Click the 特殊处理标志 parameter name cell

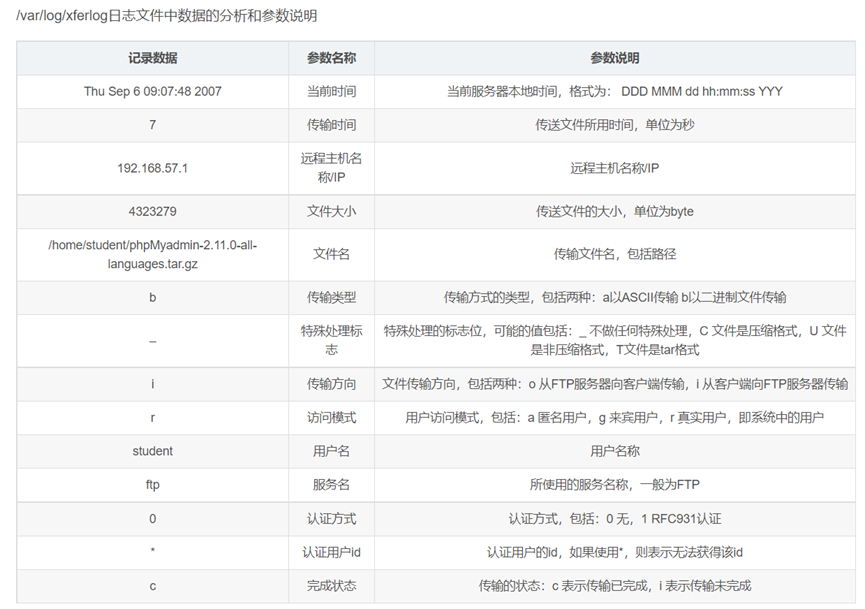(331, 341)
